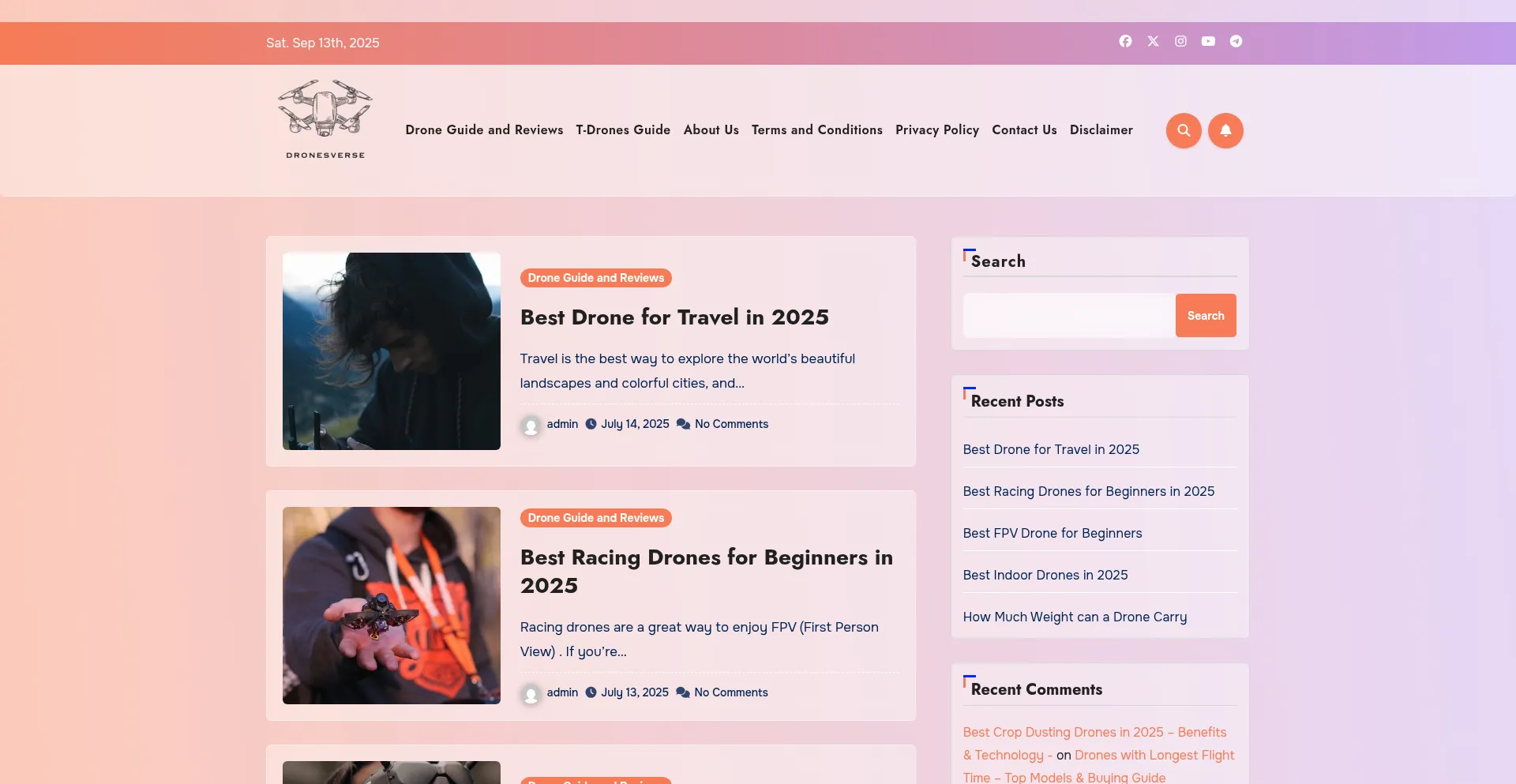
Task: Click excerpt text starting 'Racing drones are a great way'
Action: (699, 639)
